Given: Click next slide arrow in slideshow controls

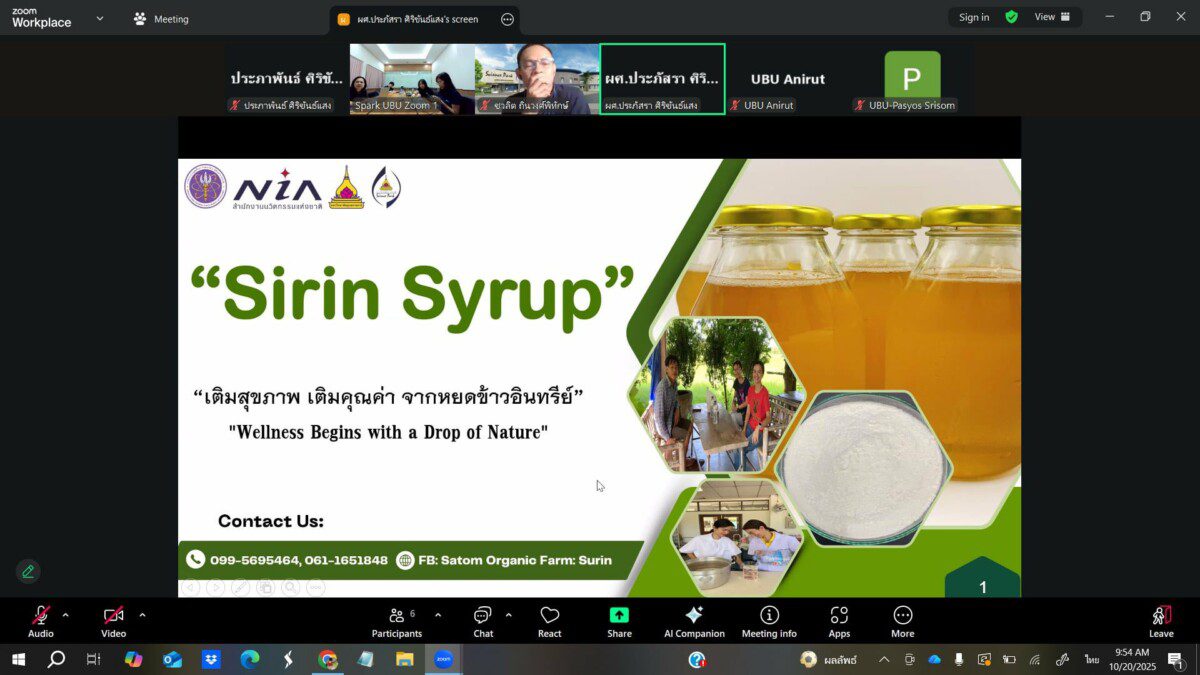Looking at the screenshot, I should (215, 587).
